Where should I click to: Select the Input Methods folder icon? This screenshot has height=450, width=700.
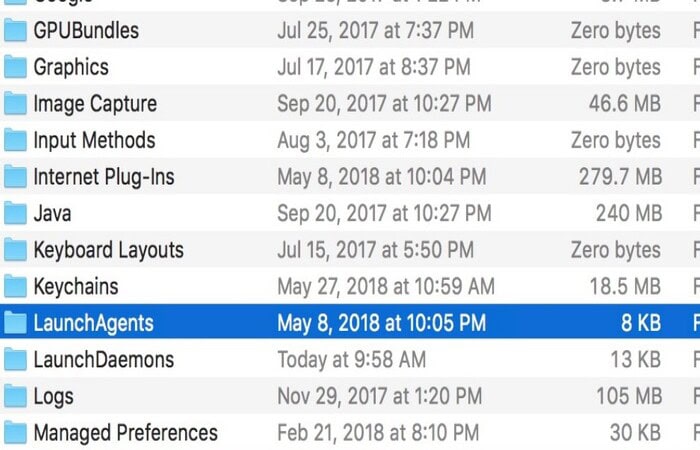[x=15, y=140]
